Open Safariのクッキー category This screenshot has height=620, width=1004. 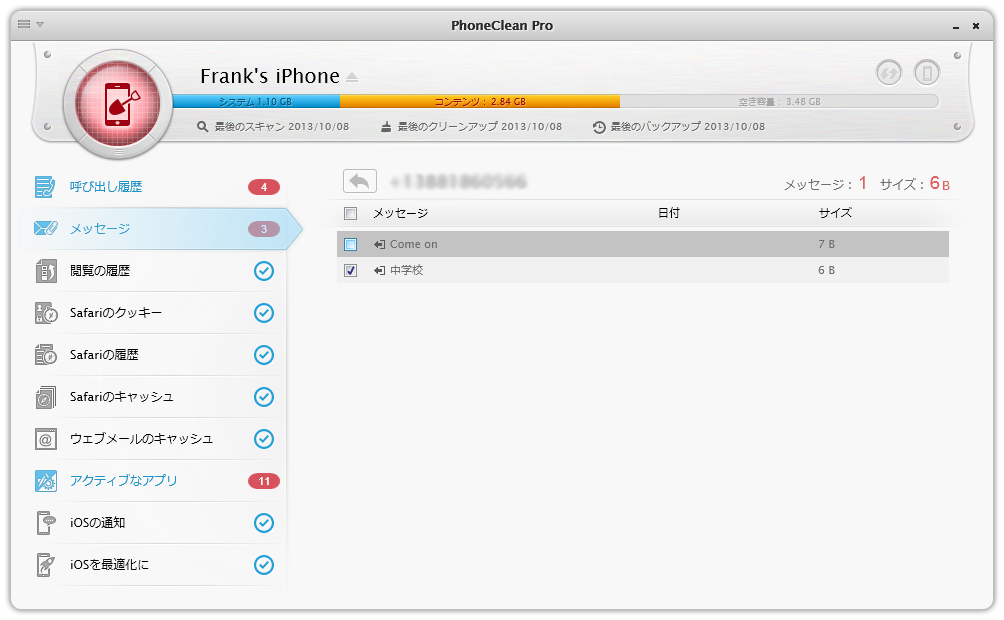pyautogui.click(x=116, y=313)
